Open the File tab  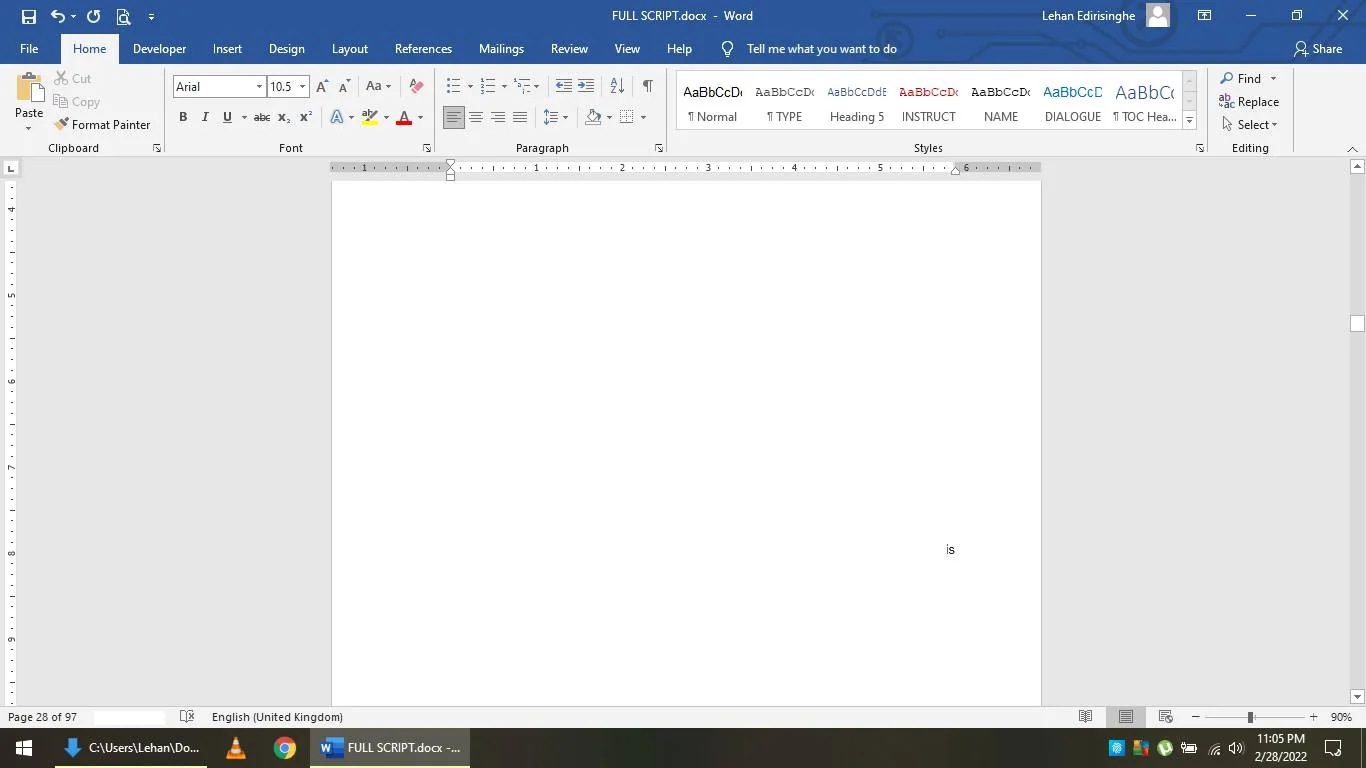[x=29, y=49]
